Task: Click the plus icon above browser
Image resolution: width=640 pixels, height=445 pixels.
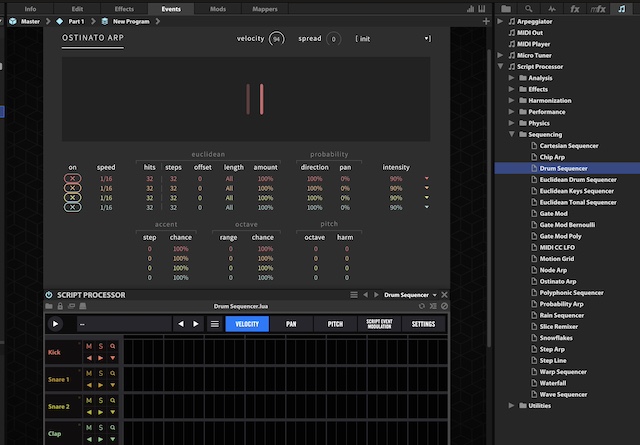Action: coord(487,19)
